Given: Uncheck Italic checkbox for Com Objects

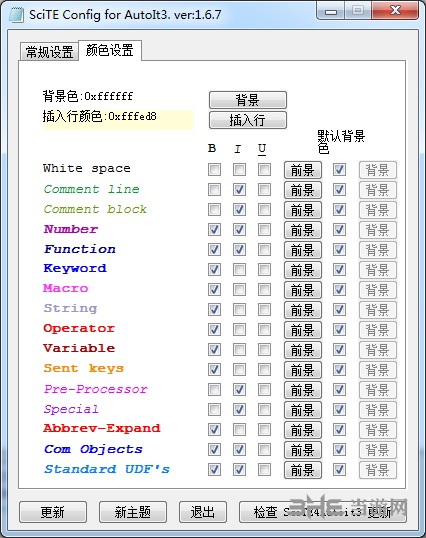Looking at the screenshot, I should [x=239, y=449].
